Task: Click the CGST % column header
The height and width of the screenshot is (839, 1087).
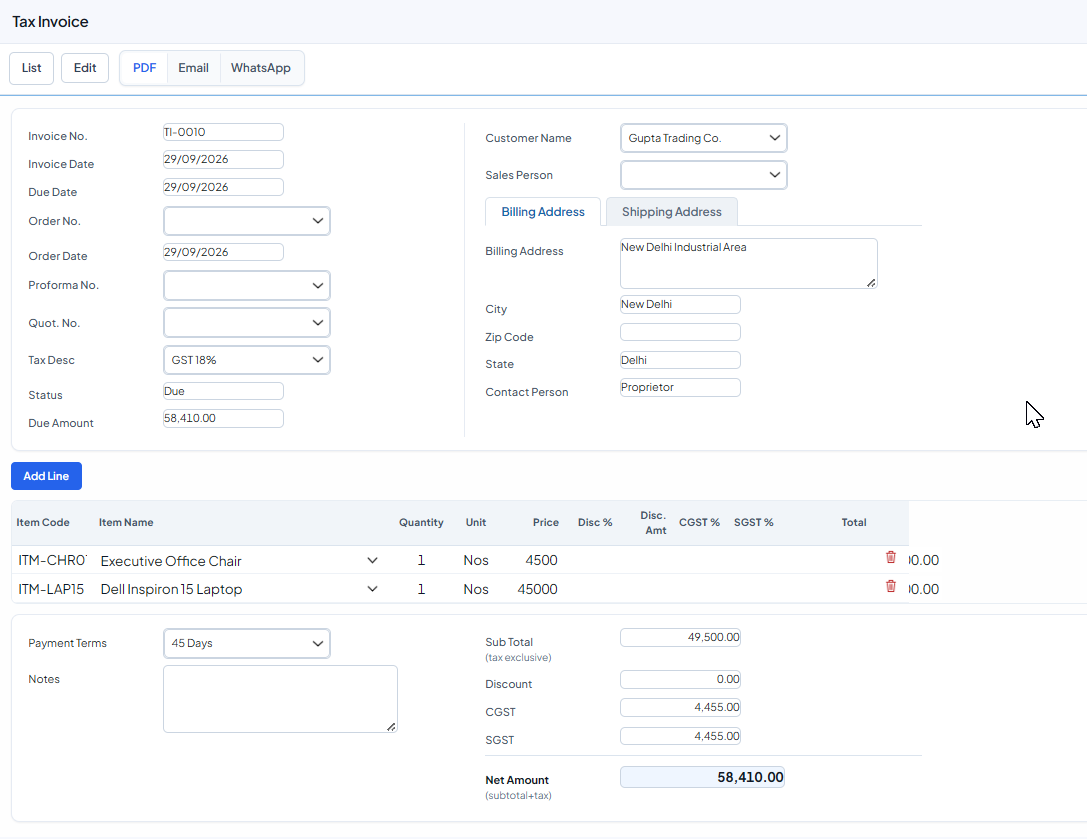Action: 699,523
